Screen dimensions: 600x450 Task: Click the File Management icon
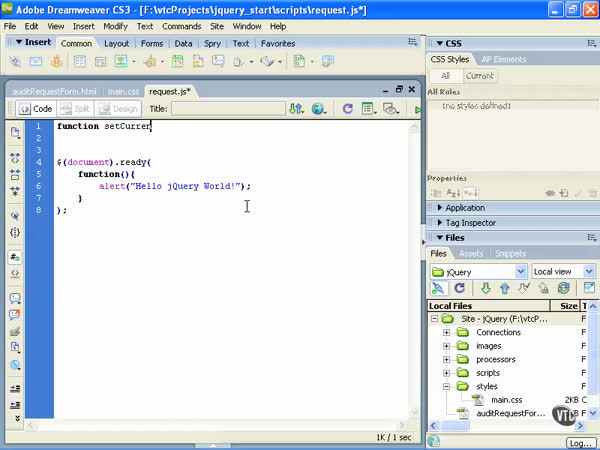point(296,109)
